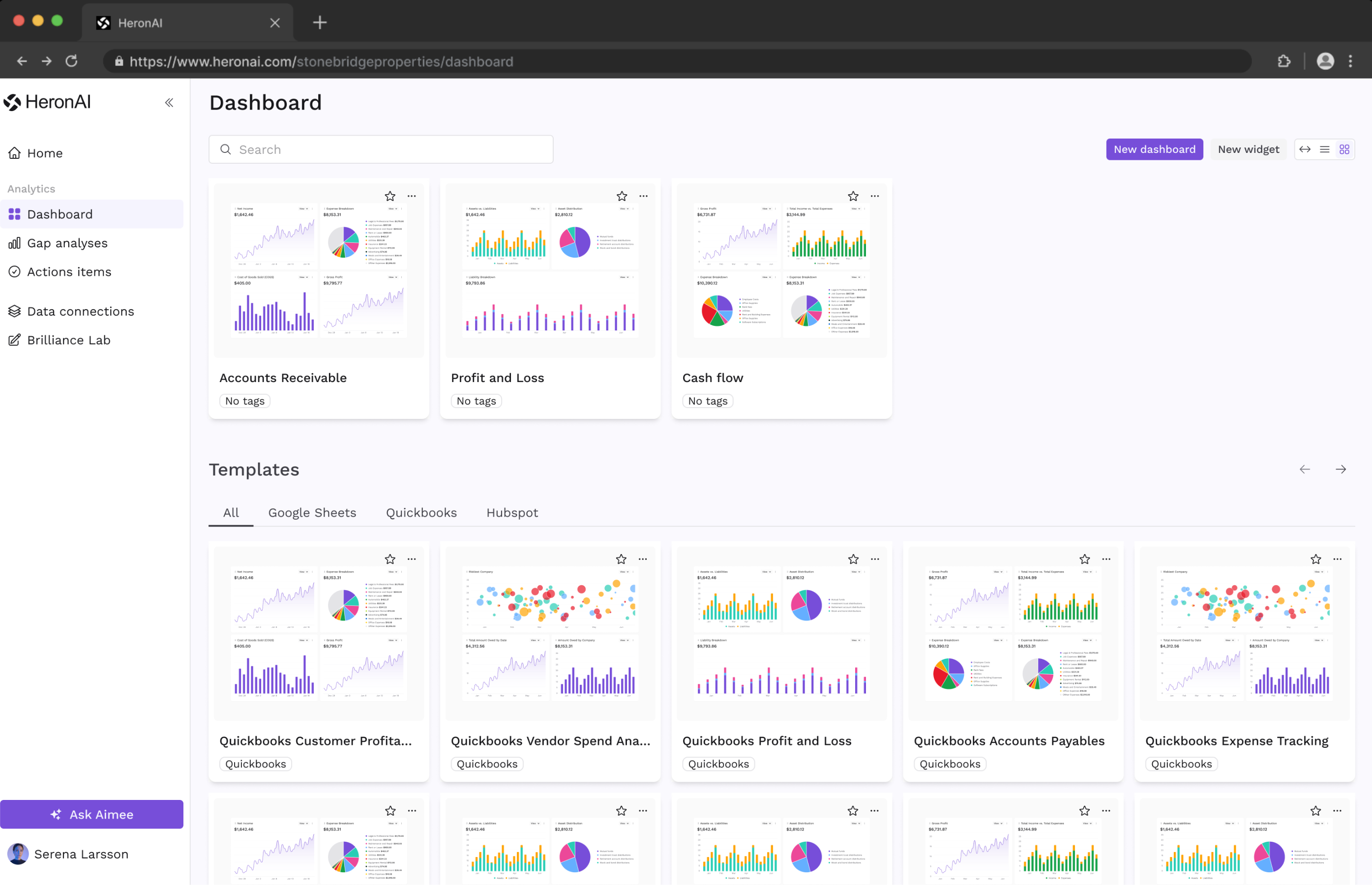Screen dimensions: 1372x885
Task: Collapse the sidebar with double-chevron icon
Action: click(169, 103)
